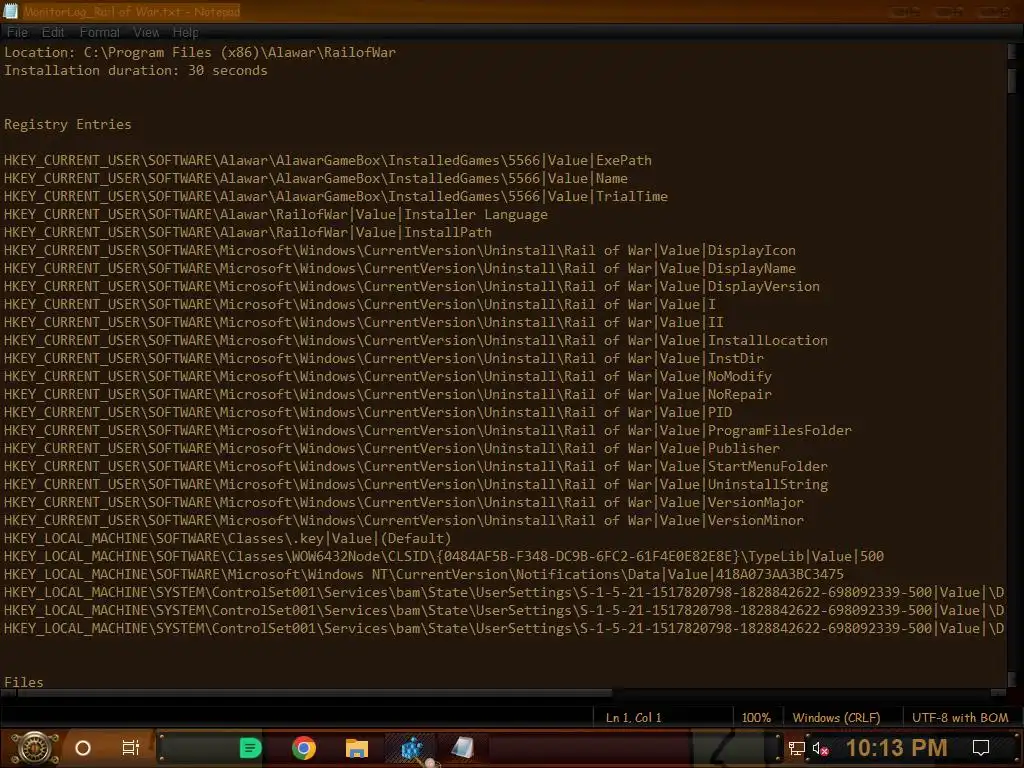Image resolution: width=1024 pixels, height=768 pixels.
Task: Open the Help menu
Action: (185, 33)
